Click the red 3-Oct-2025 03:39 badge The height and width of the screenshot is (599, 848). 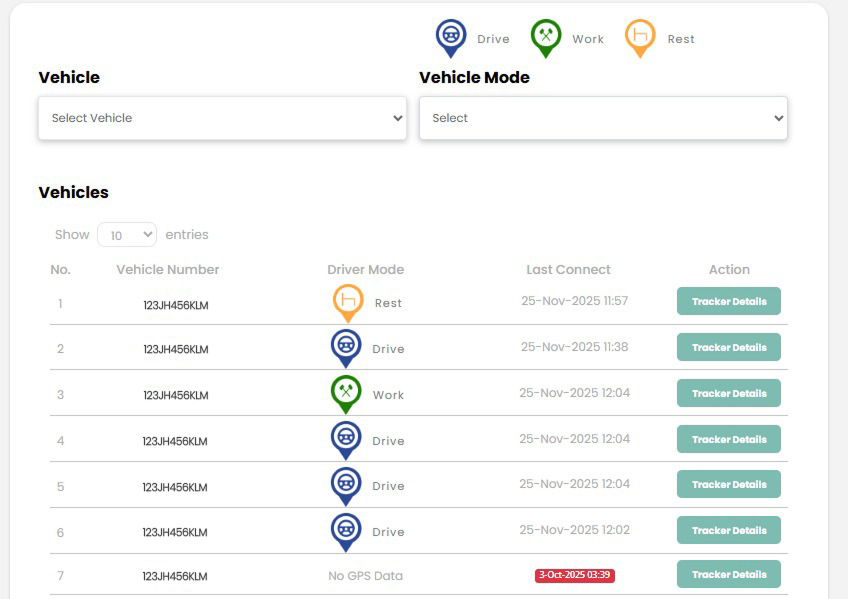(x=574, y=575)
